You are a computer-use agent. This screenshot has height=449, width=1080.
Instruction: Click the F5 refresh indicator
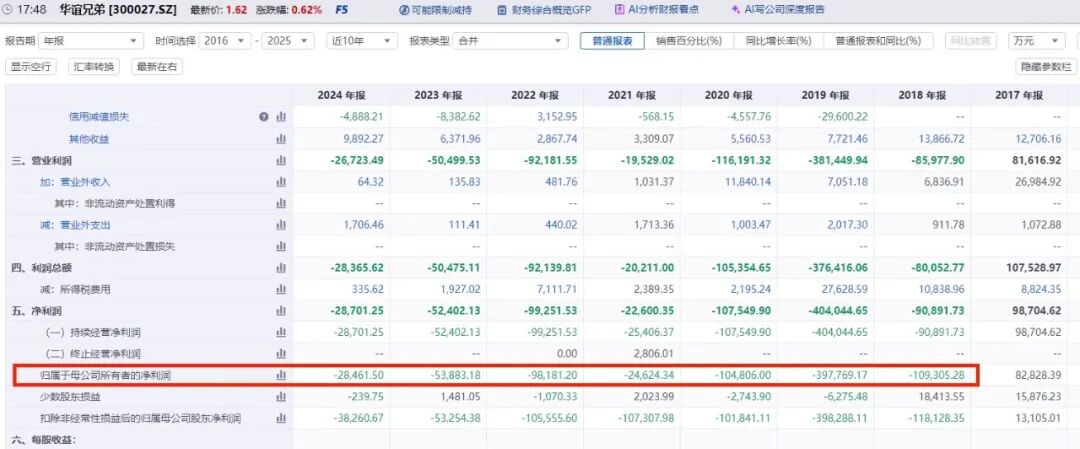pyautogui.click(x=341, y=10)
